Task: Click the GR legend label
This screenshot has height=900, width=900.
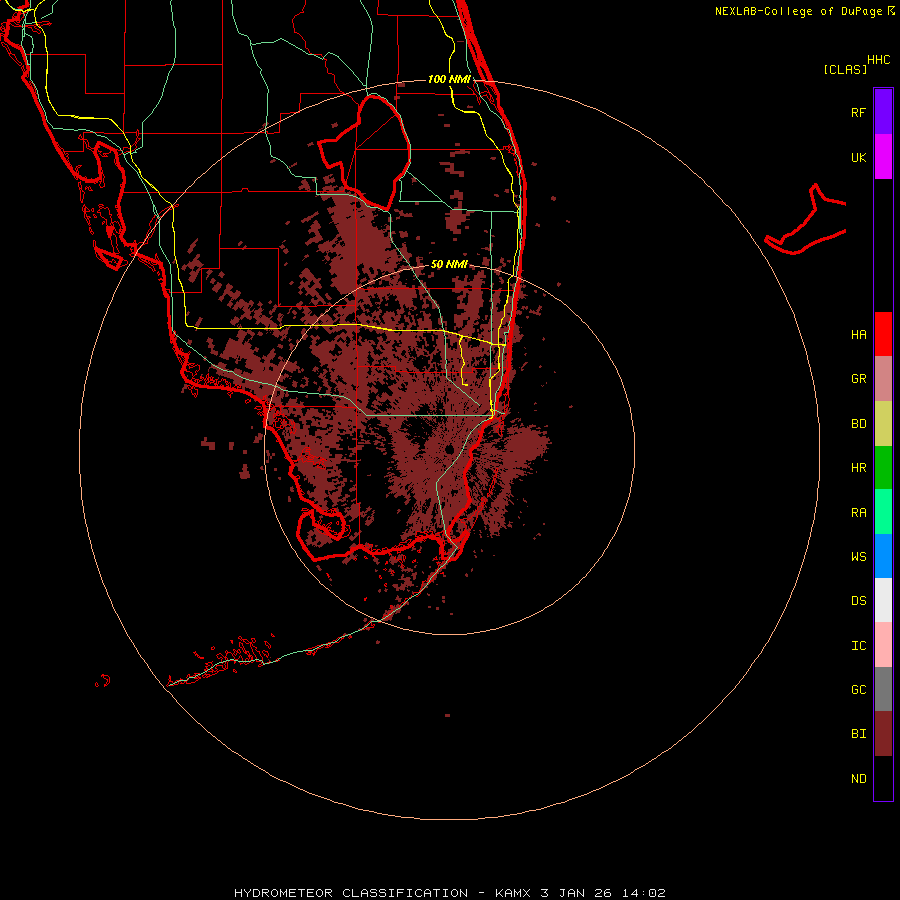Action: [858, 379]
